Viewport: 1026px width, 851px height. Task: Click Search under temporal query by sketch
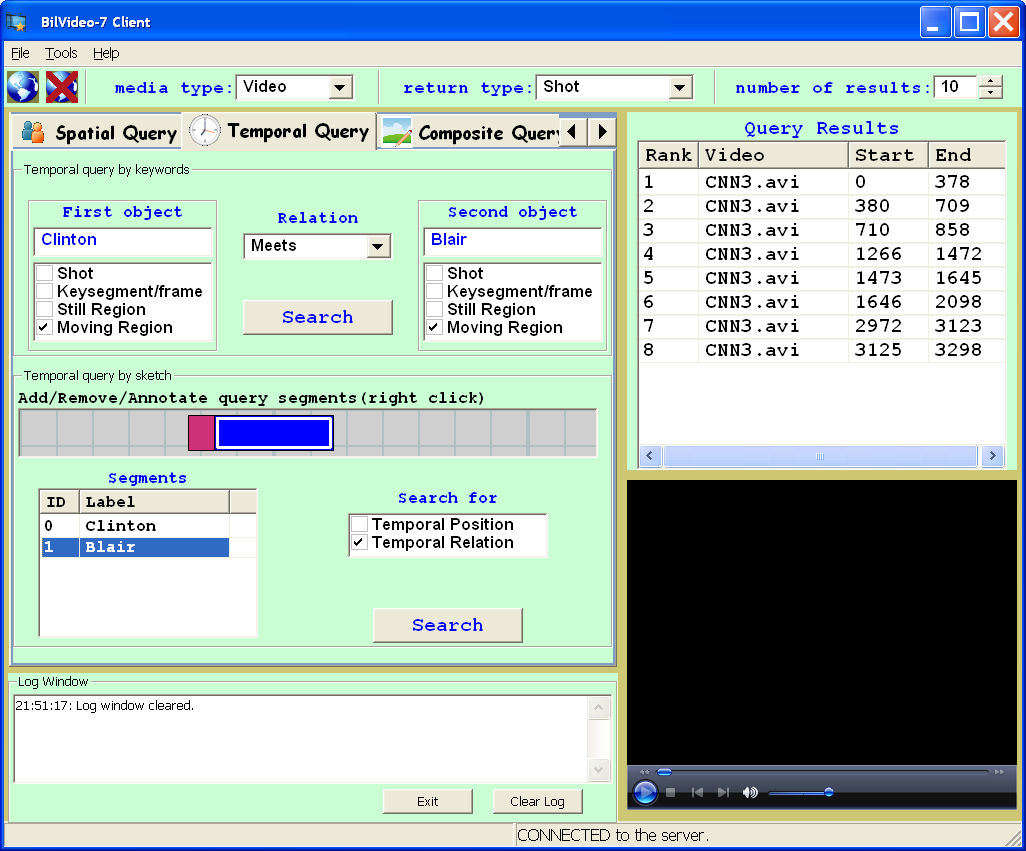pyautogui.click(x=447, y=625)
